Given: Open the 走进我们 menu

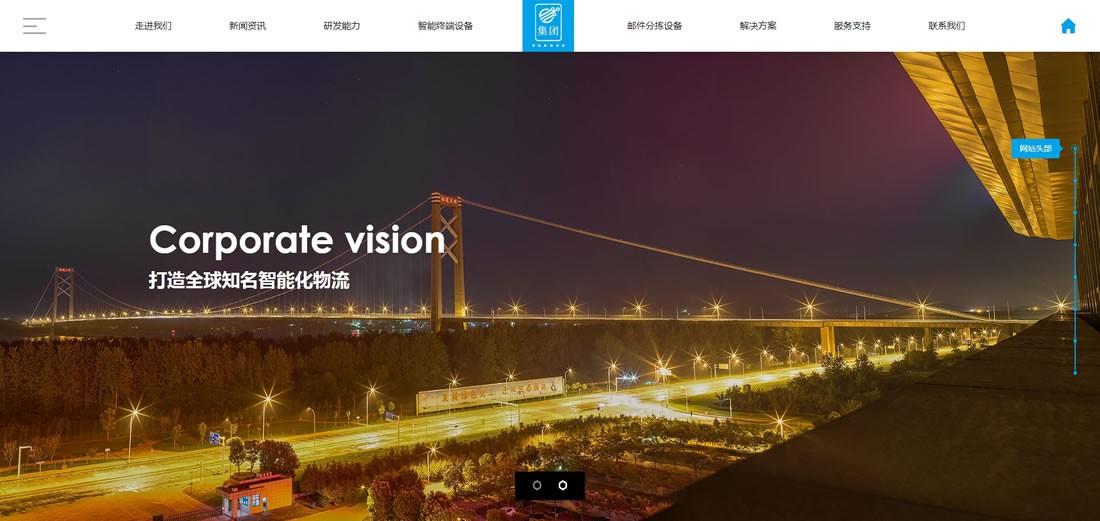Looking at the screenshot, I should [153, 26].
